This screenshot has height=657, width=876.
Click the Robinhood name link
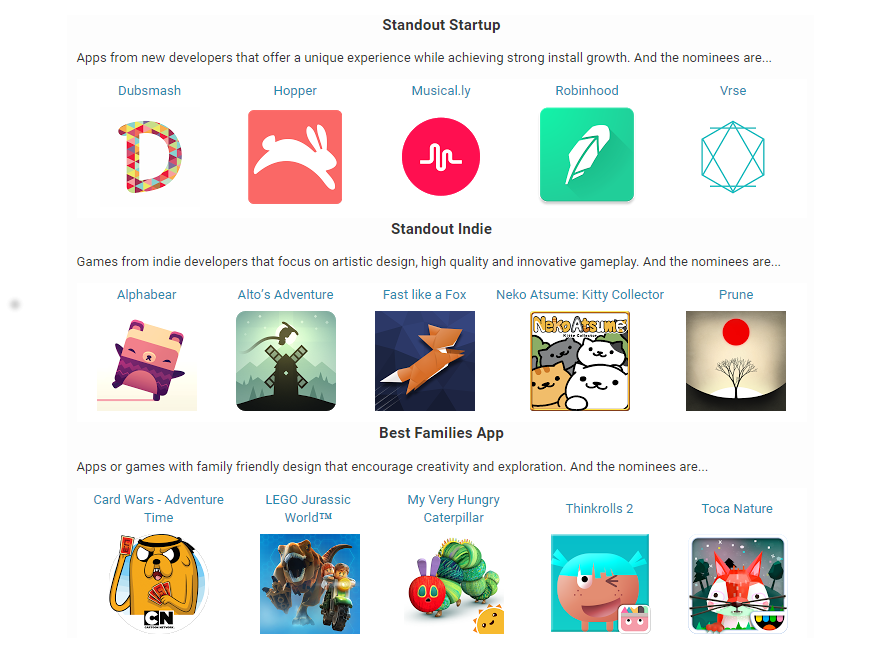point(587,91)
